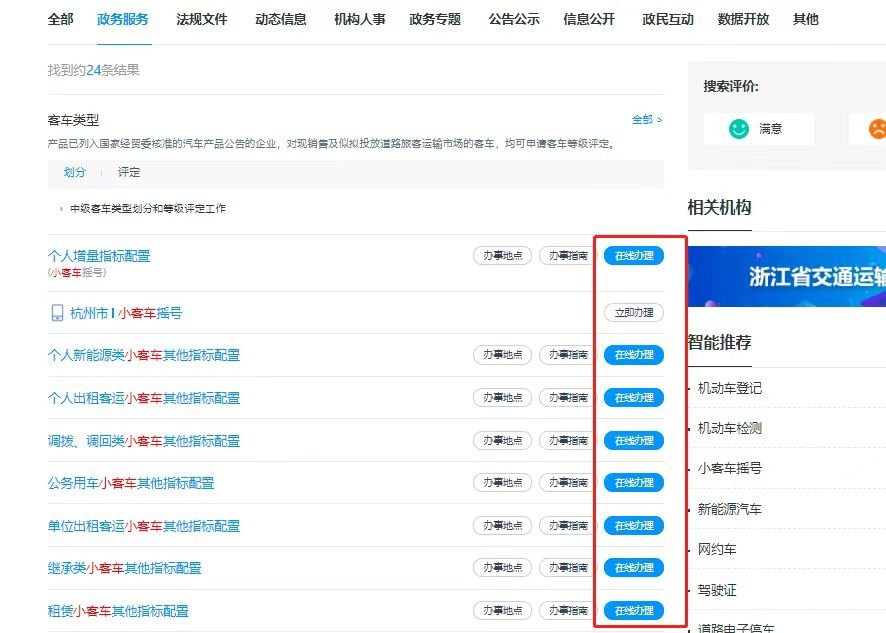Click the 浙江省交通运输 banner image
The height and width of the screenshot is (633, 886).
click(x=787, y=276)
